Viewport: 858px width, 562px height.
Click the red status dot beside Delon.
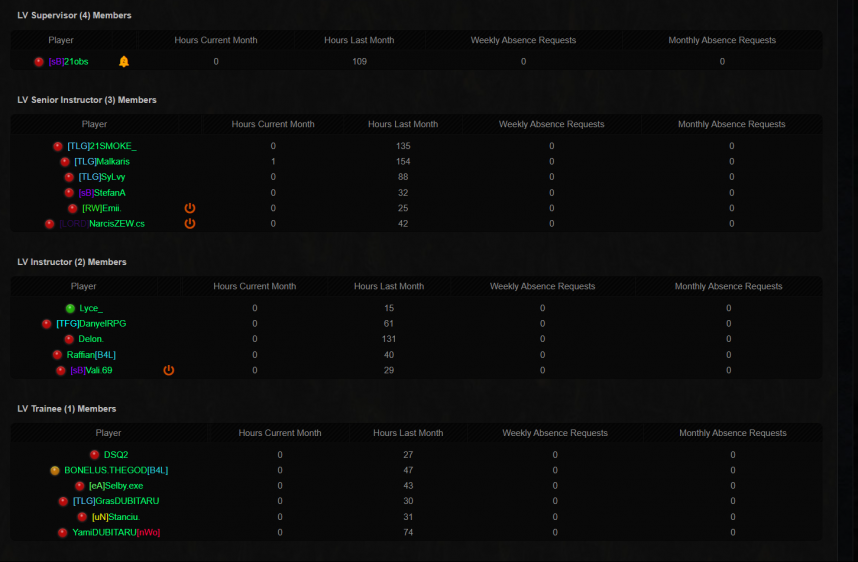[x=69, y=340]
